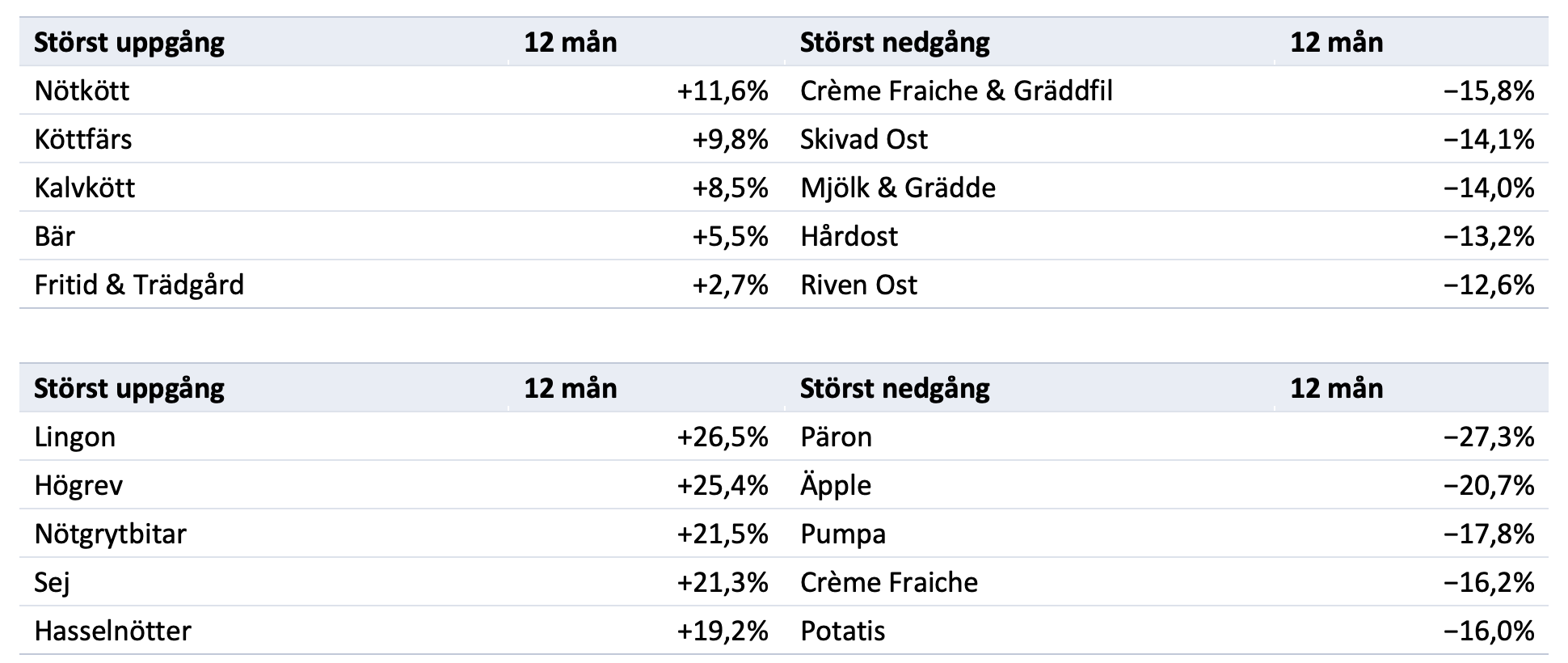Select the Nötgrytbitar row
Image resolution: width=1568 pixels, height=663 pixels.
tap(110, 534)
